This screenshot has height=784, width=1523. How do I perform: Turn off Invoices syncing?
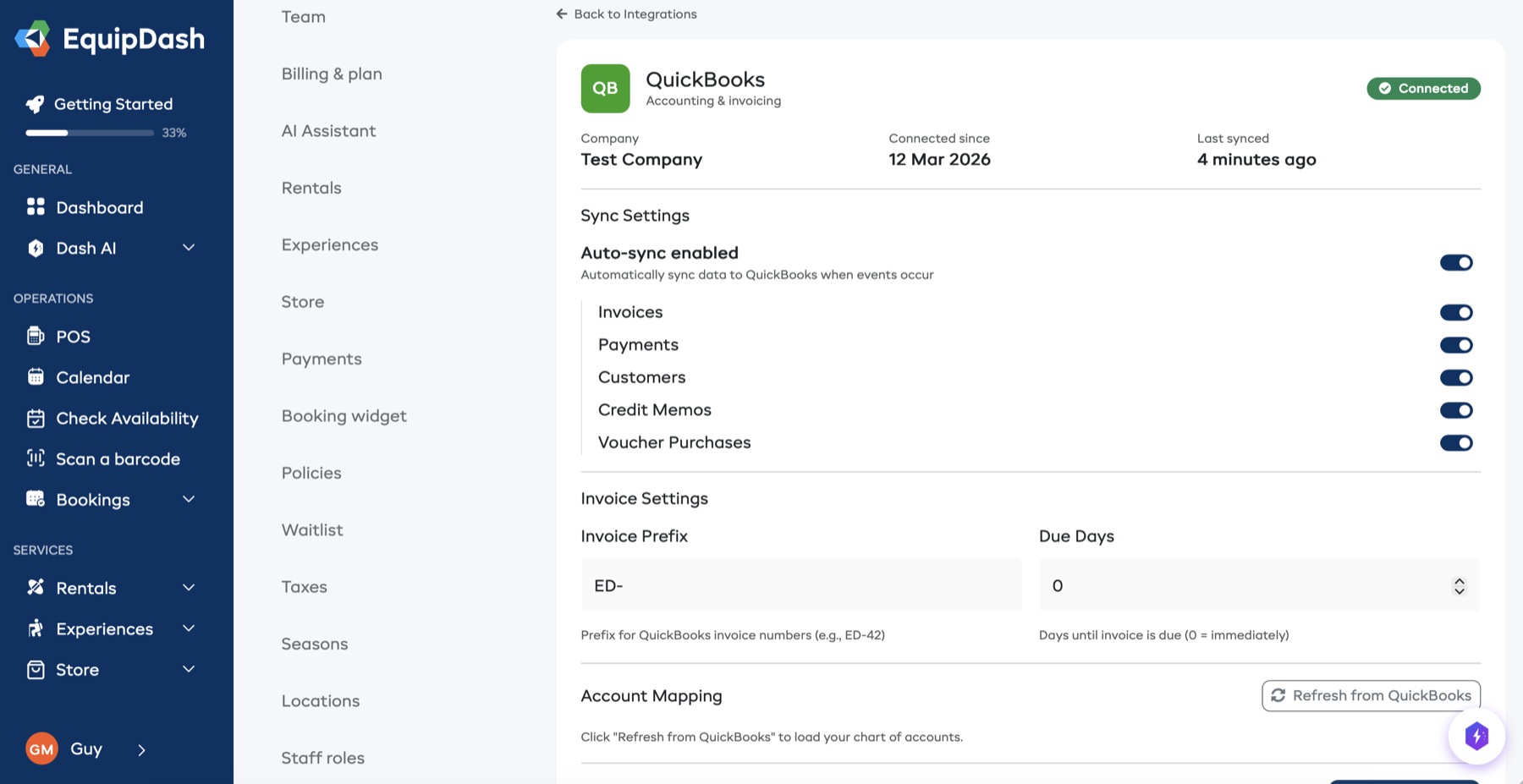point(1456,312)
